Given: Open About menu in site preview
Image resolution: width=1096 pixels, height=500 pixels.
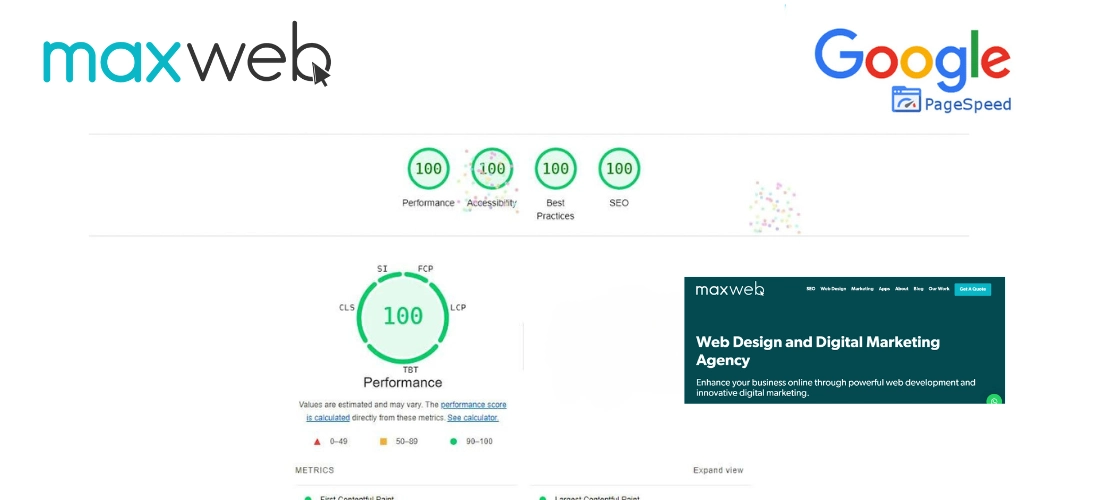Looking at the screenshot, I should [902, 289].
